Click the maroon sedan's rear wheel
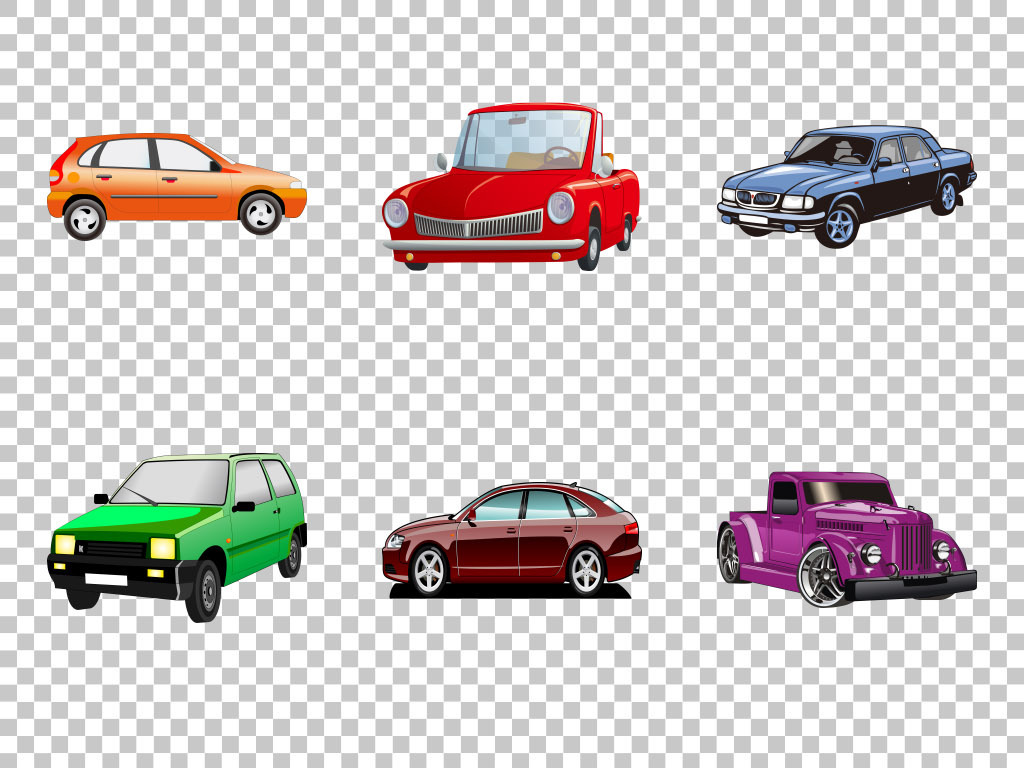The image size is (1024, 768). coord(586,571)
